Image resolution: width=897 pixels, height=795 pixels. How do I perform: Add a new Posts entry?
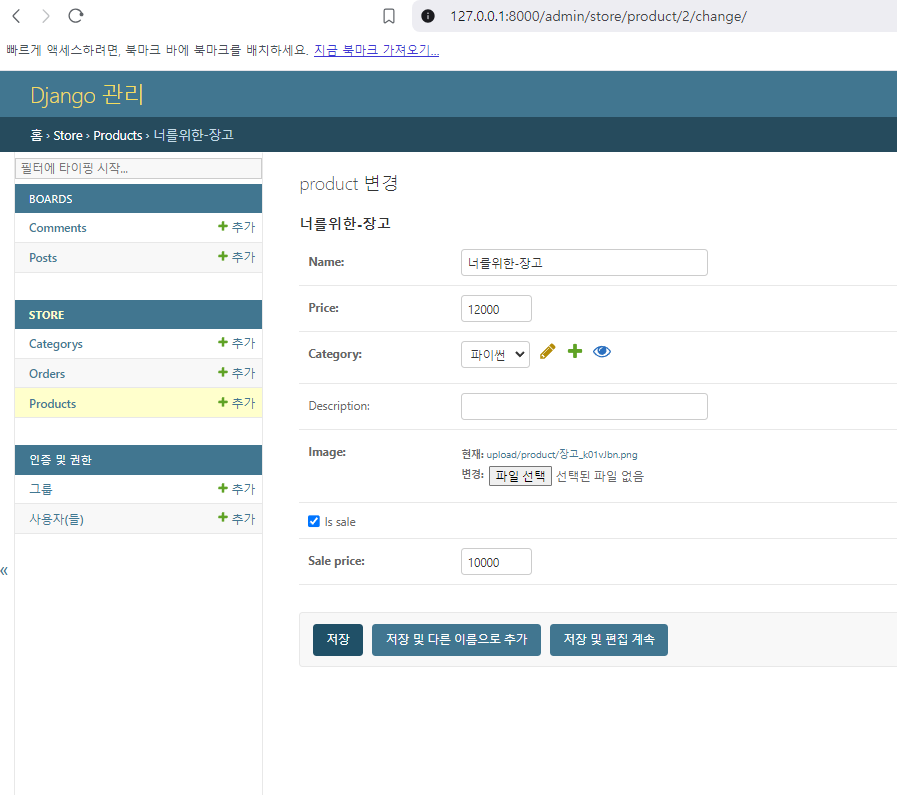tap(237, 257)
